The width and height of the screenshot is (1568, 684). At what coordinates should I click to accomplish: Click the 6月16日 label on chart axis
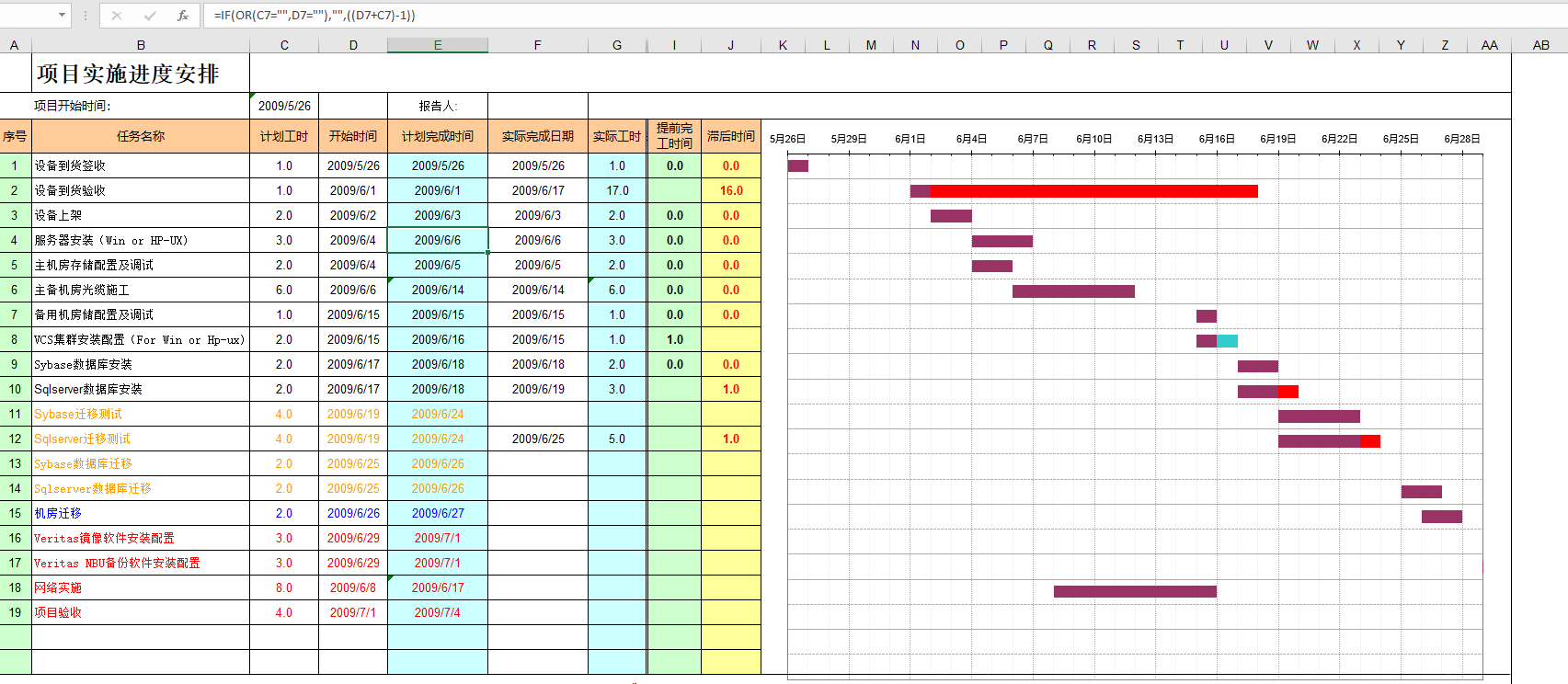(x=1217, y=139)
